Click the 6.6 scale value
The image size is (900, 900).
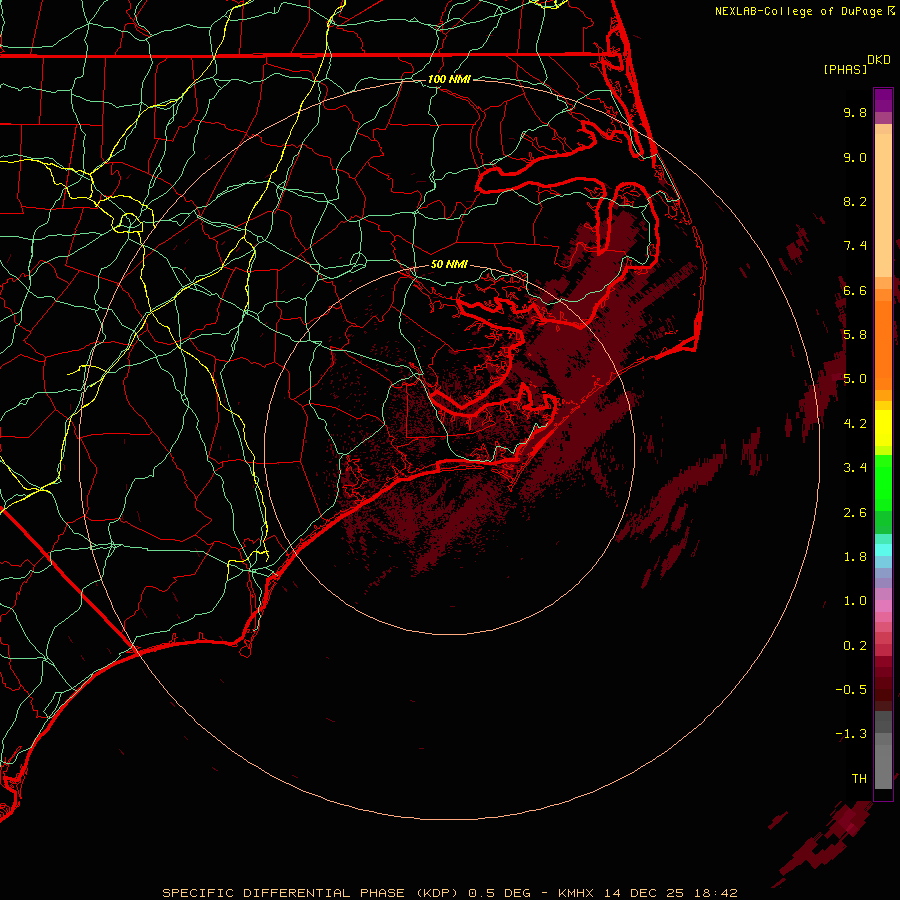pyautogui.click(x=855, y=290)
